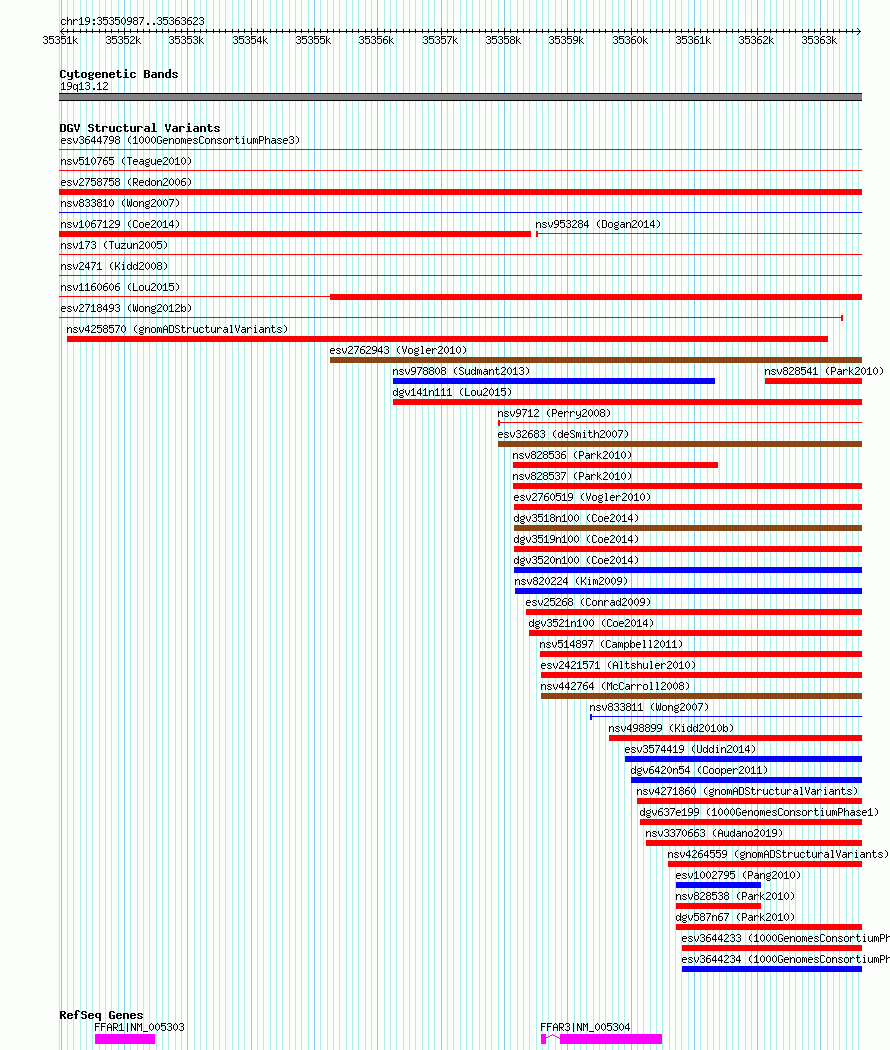Click esv2718493 (Wong2012b) variant label
The height and width of the screenshot is (1050, 890).
[126, 309]
